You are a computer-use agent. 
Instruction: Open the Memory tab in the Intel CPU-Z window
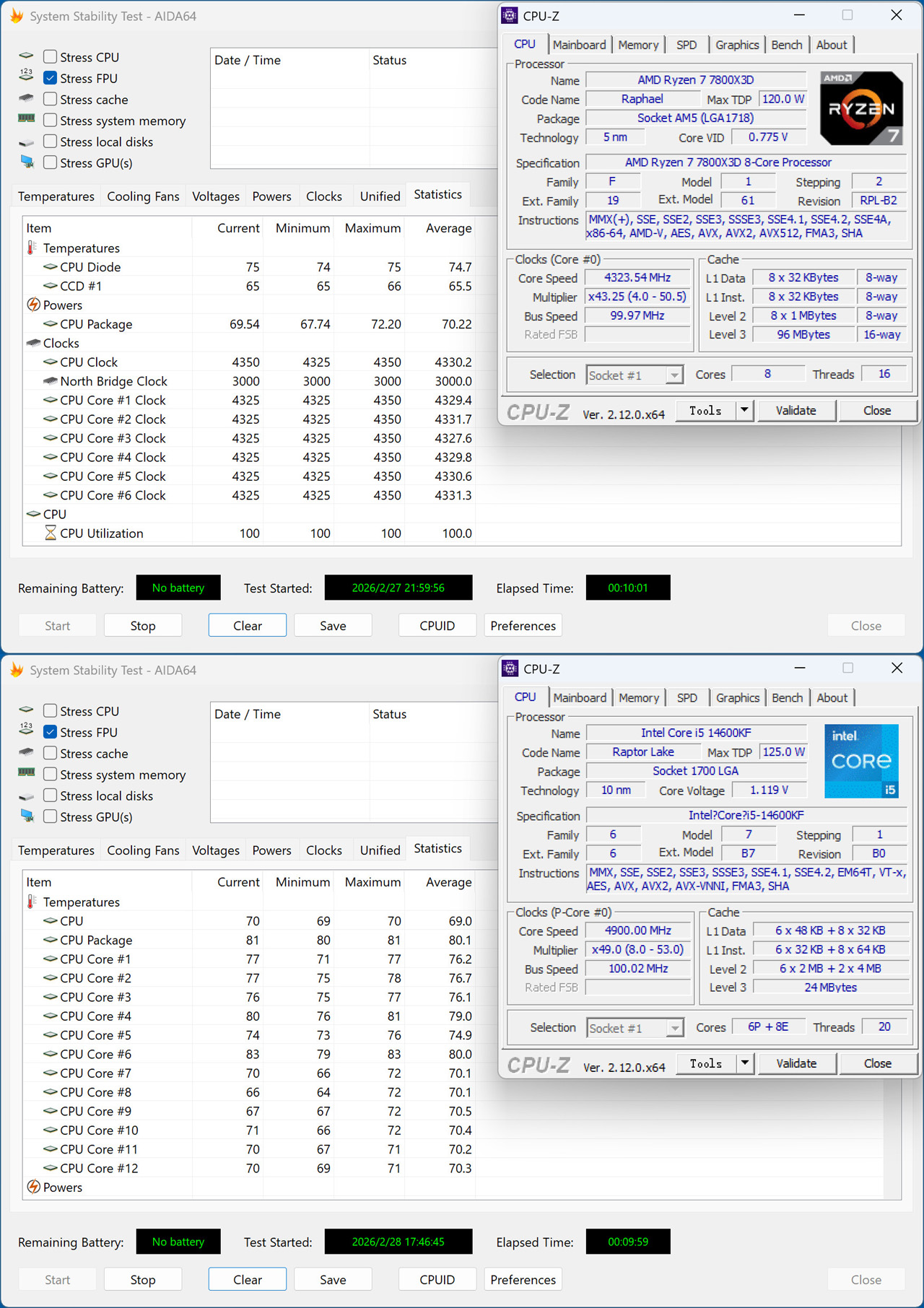click(x=639, y=698)
